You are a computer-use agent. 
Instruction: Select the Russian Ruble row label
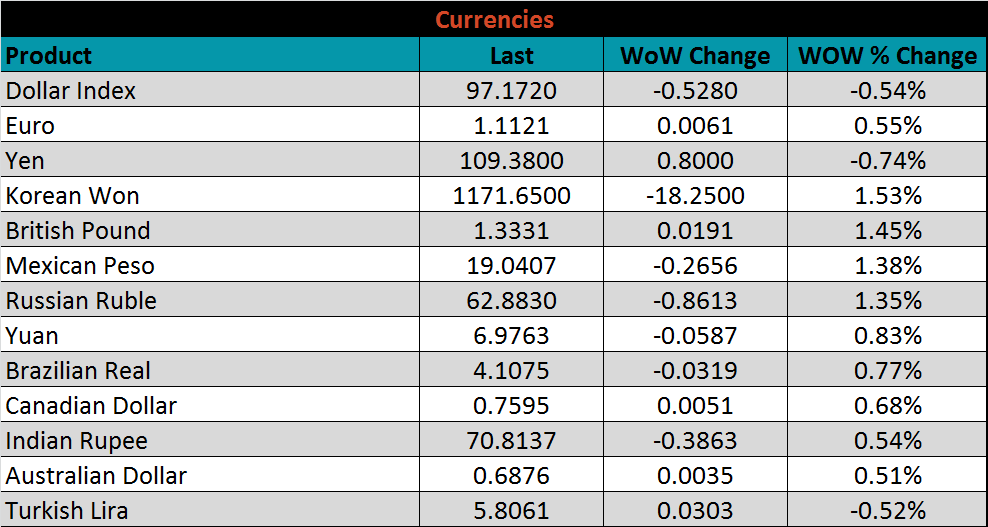(x=81, y=301)
